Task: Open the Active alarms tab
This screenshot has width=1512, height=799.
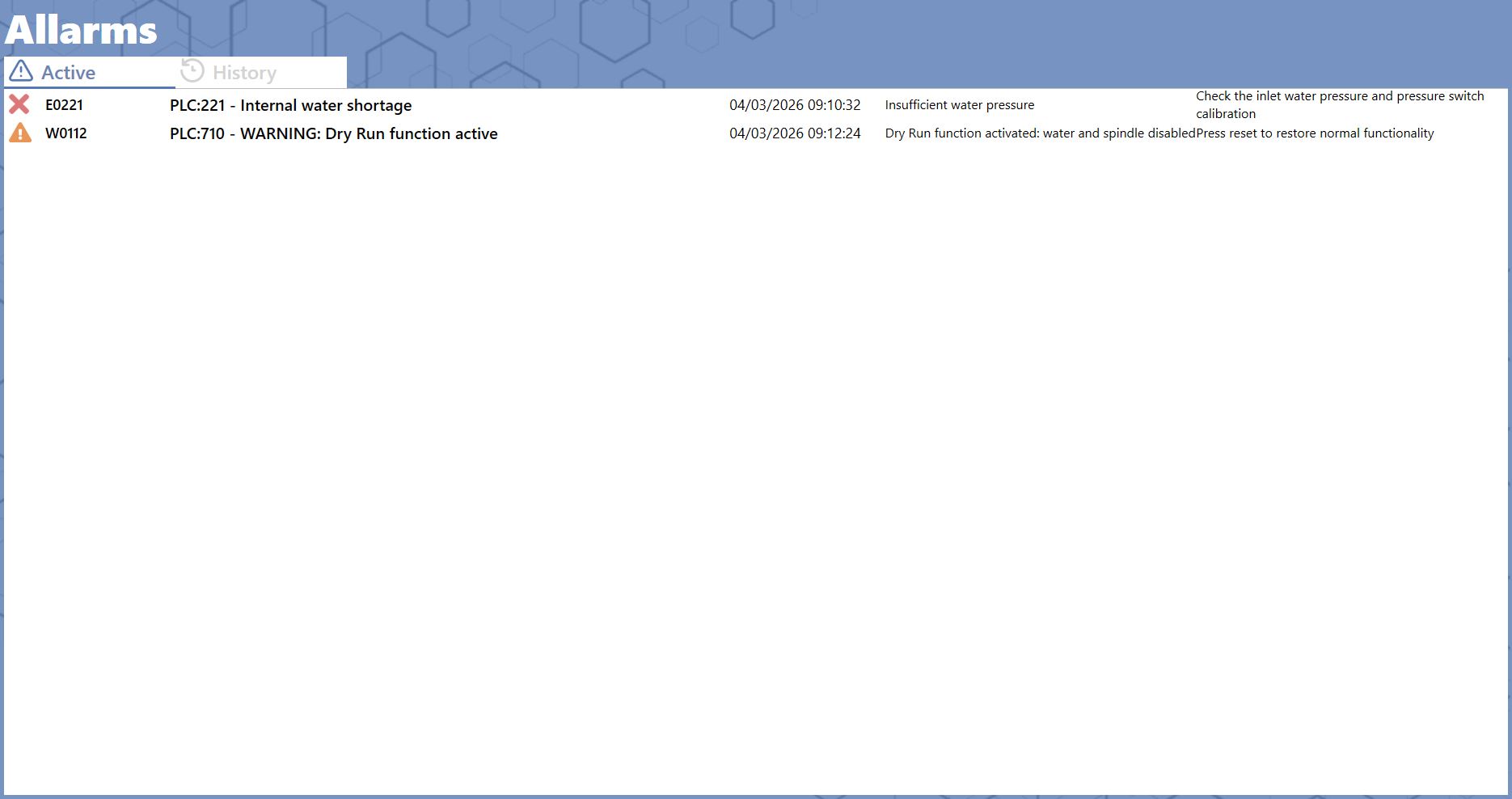Action: point(89,72)
